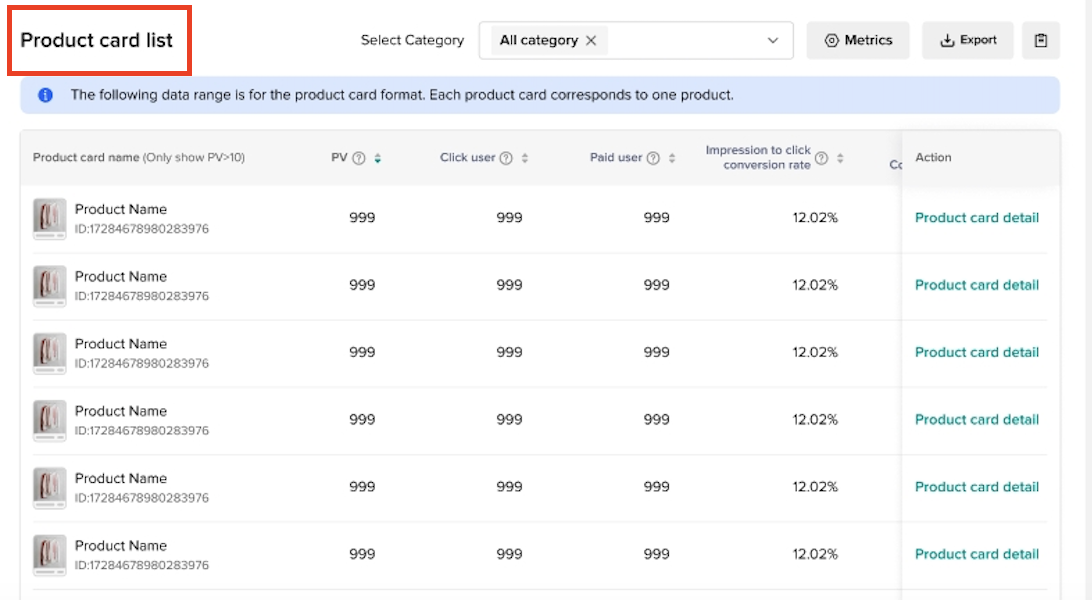Export the product card list

click(x=967, y=41)
